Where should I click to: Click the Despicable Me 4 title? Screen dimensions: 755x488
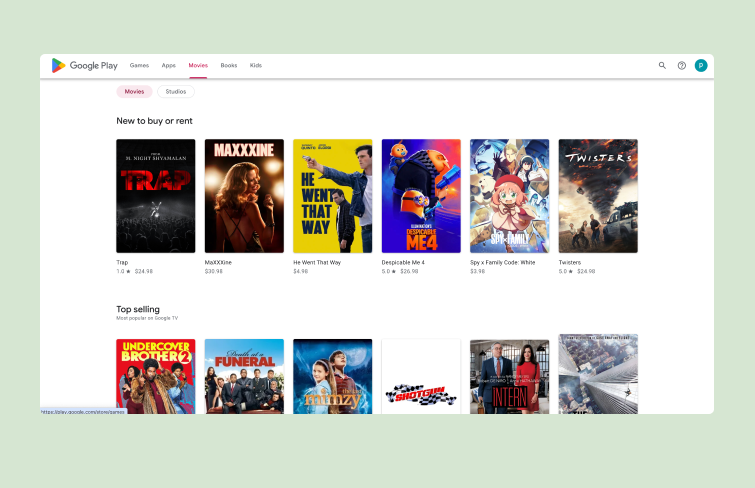(403, 263)
